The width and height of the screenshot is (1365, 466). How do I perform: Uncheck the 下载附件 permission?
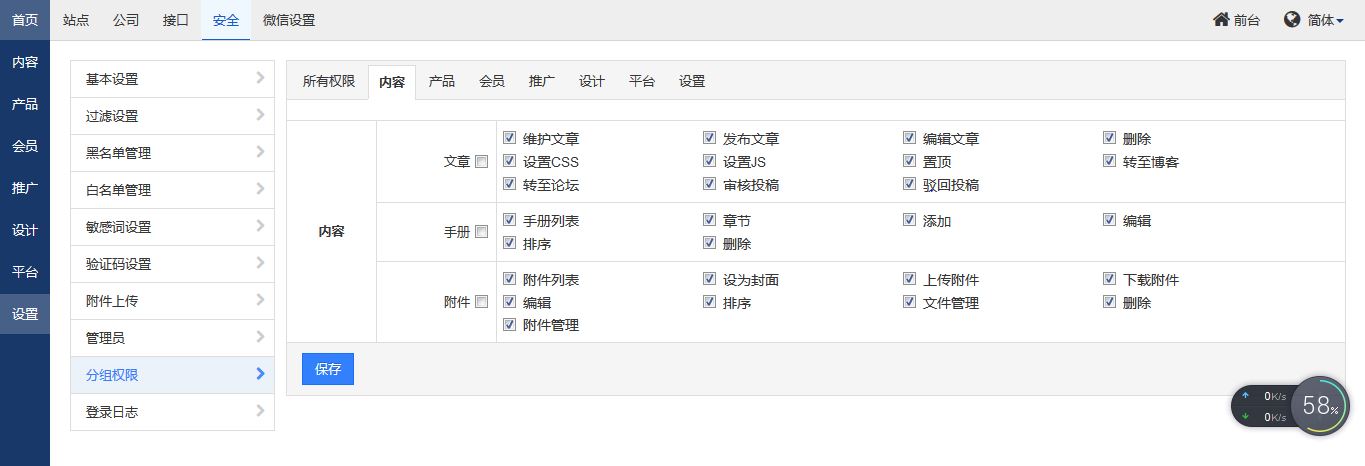pos(1110,279)
